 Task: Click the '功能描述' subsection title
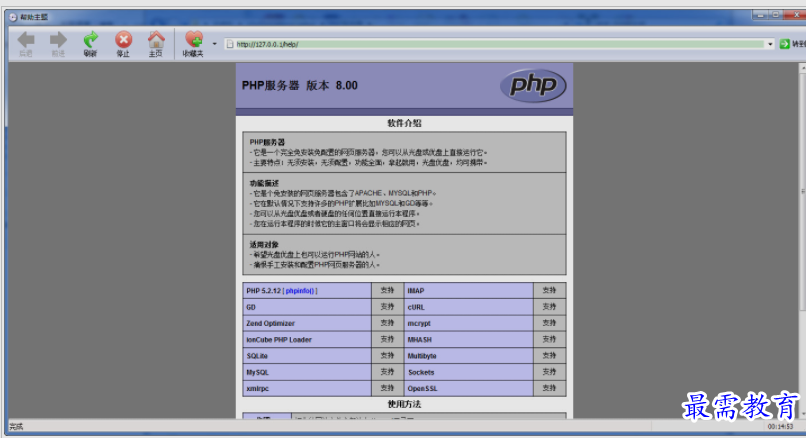[x=264, y=183]
